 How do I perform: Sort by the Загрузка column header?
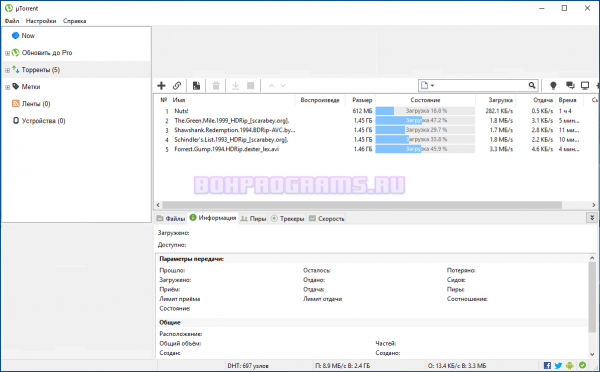(x=496, y=100)
